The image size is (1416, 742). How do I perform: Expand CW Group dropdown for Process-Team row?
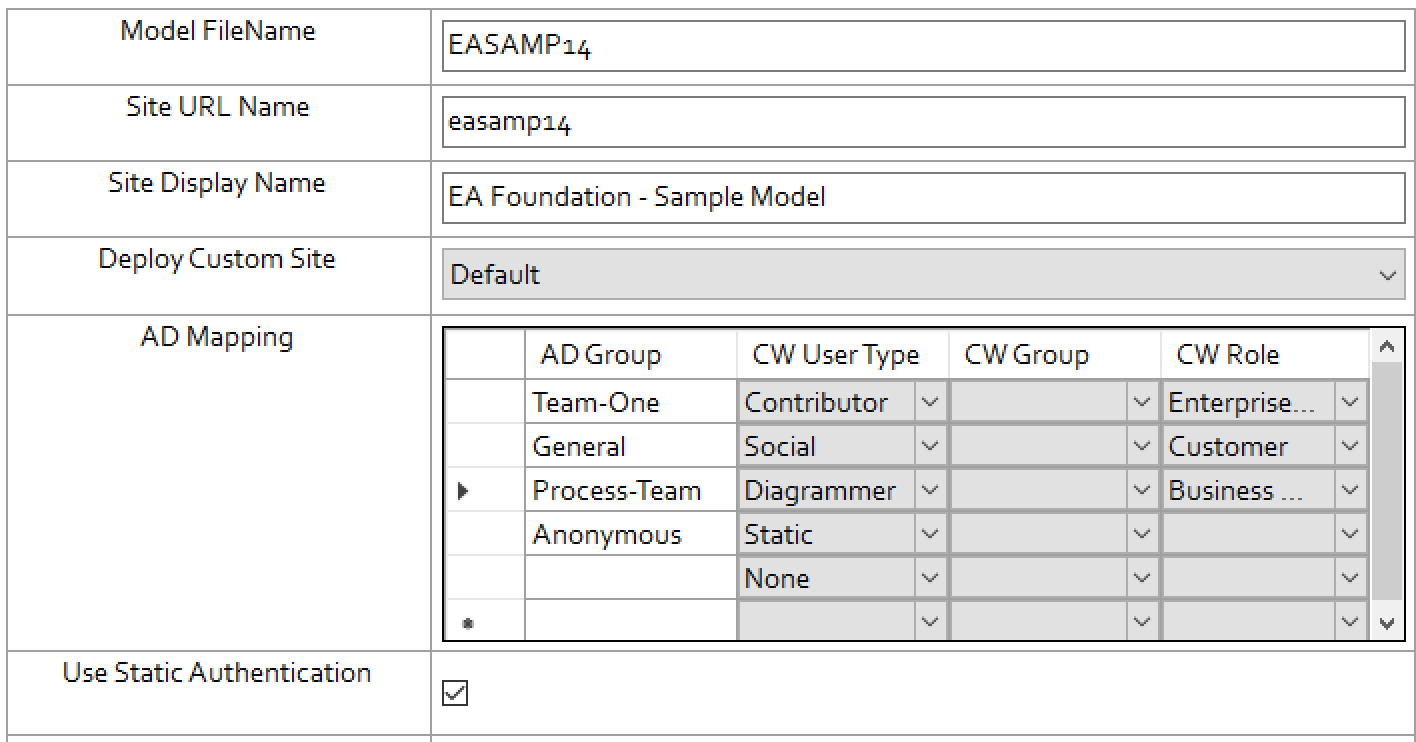pyautogui.click(x=1142, y=491)
